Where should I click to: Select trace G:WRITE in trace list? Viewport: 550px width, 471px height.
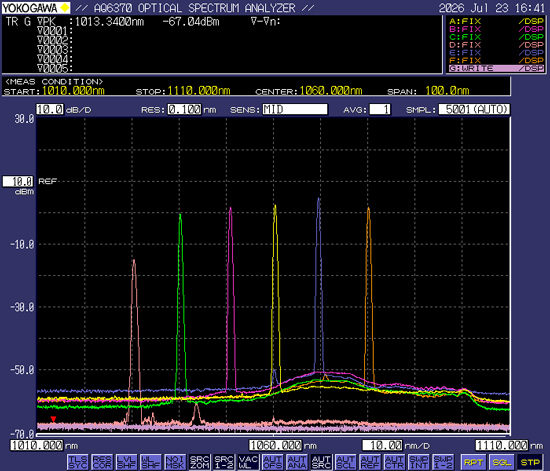pyautogui.click(x=496, y=68)
